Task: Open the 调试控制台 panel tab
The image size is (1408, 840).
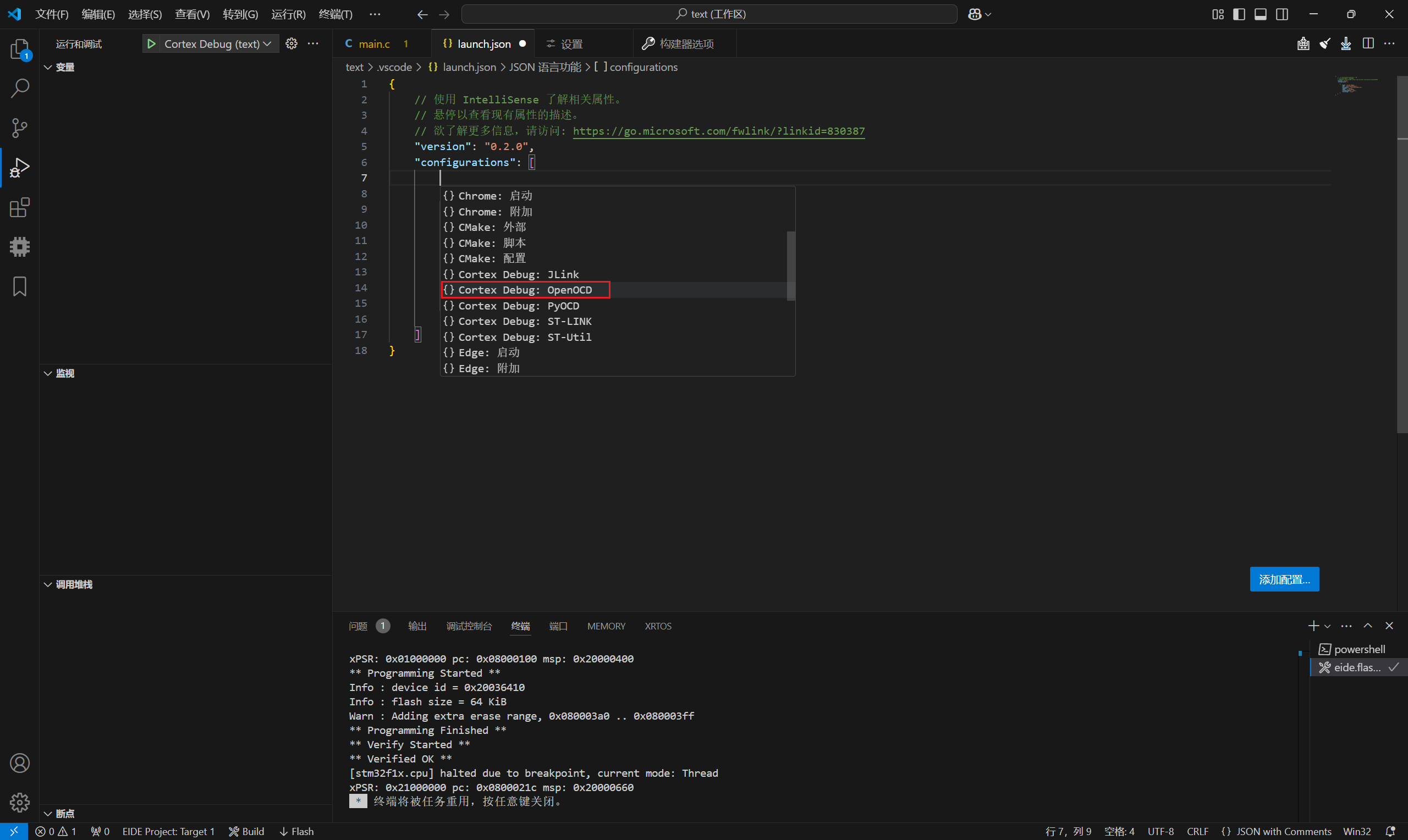Action: [469, 626]
